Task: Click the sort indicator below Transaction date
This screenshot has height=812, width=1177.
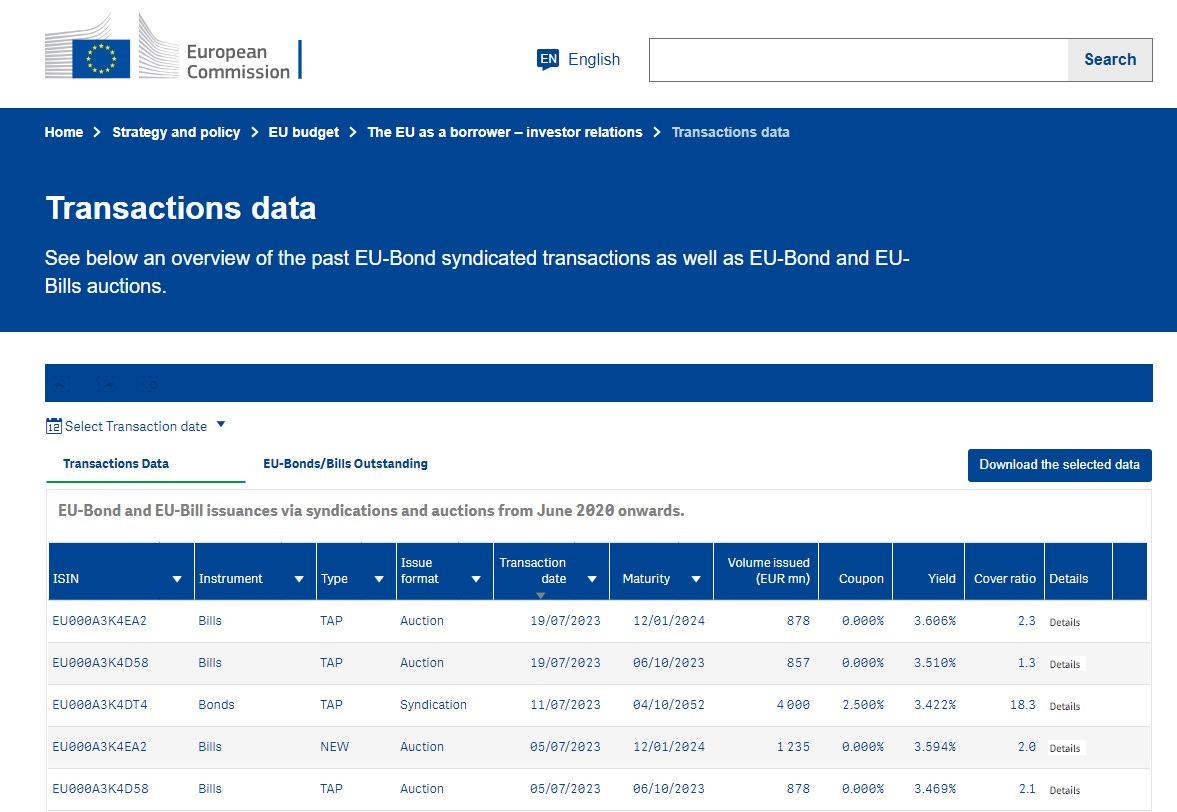Action: coord(540,595)
